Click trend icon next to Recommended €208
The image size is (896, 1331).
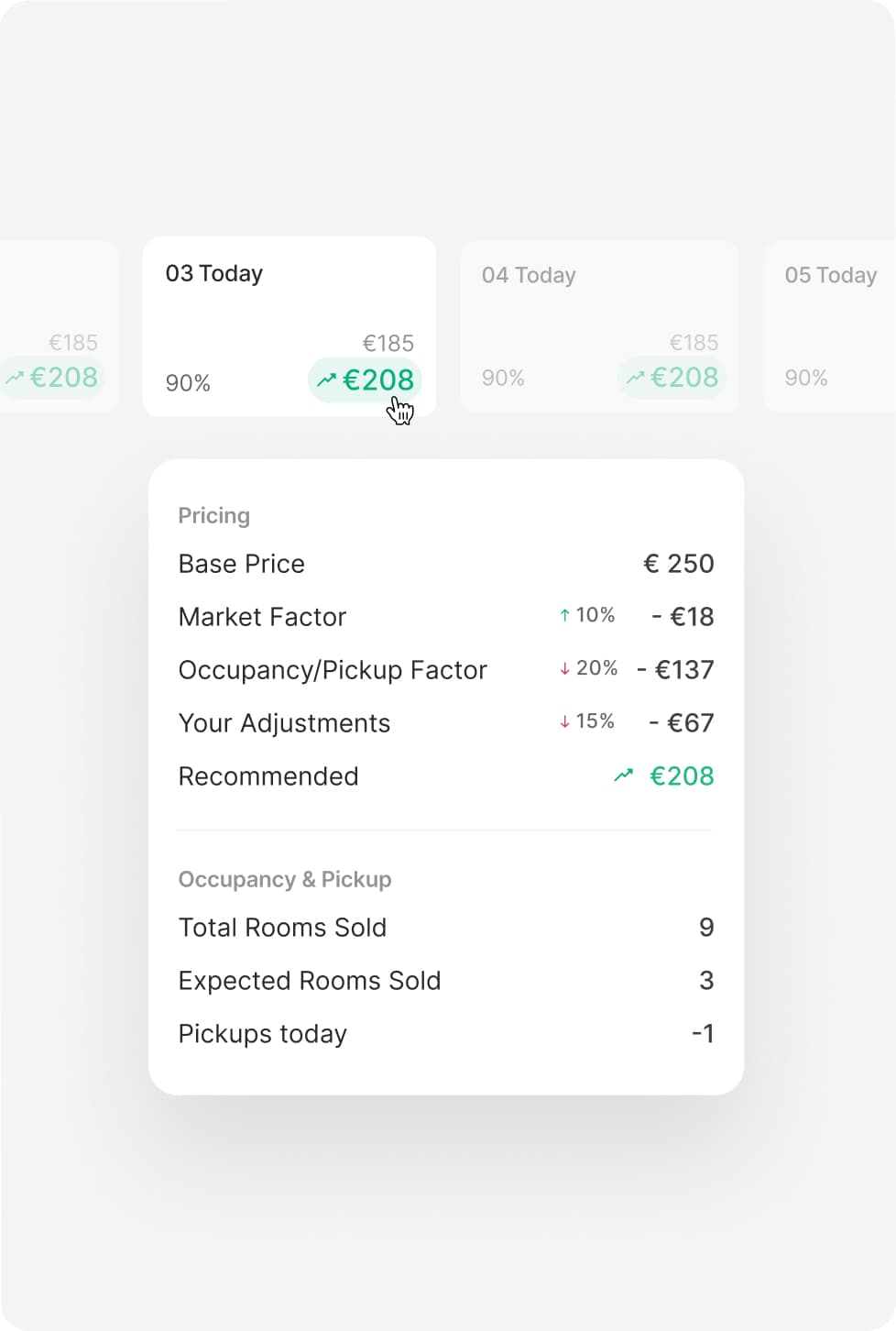623,775
